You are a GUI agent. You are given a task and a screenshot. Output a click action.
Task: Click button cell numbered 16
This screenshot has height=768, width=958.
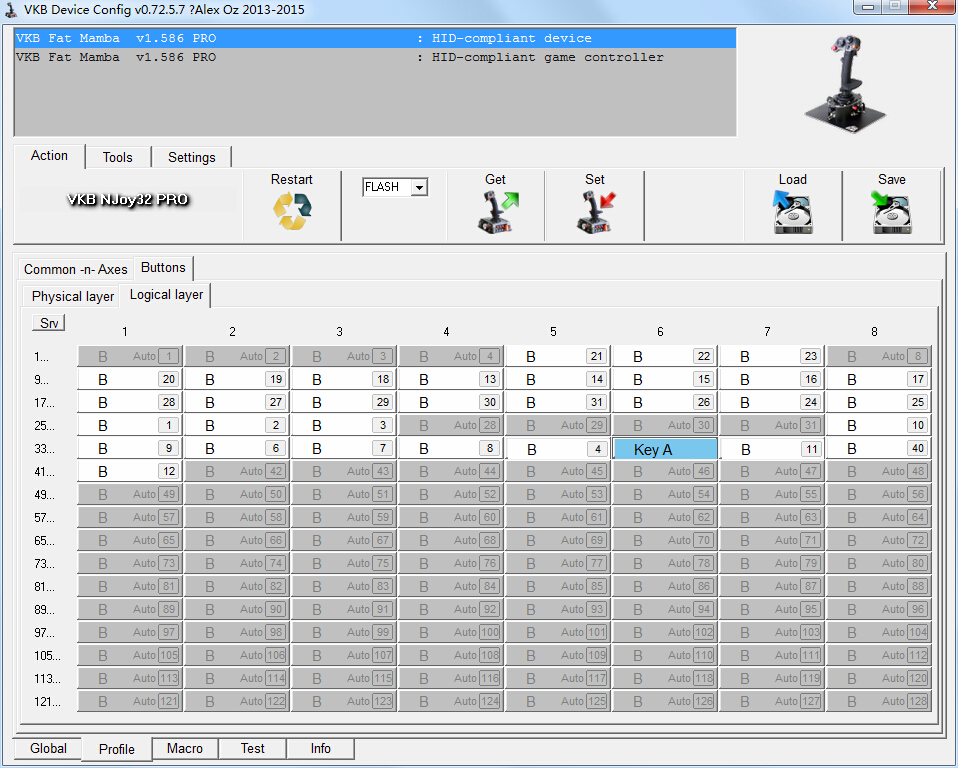point(772,379)
